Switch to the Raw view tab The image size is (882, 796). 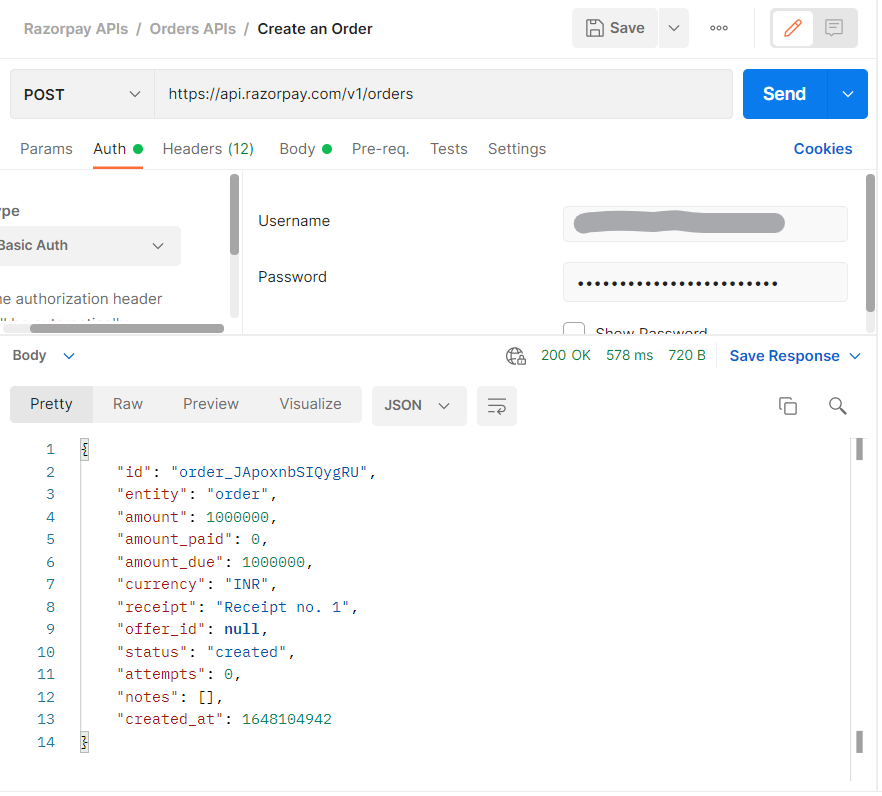(128, 405)
